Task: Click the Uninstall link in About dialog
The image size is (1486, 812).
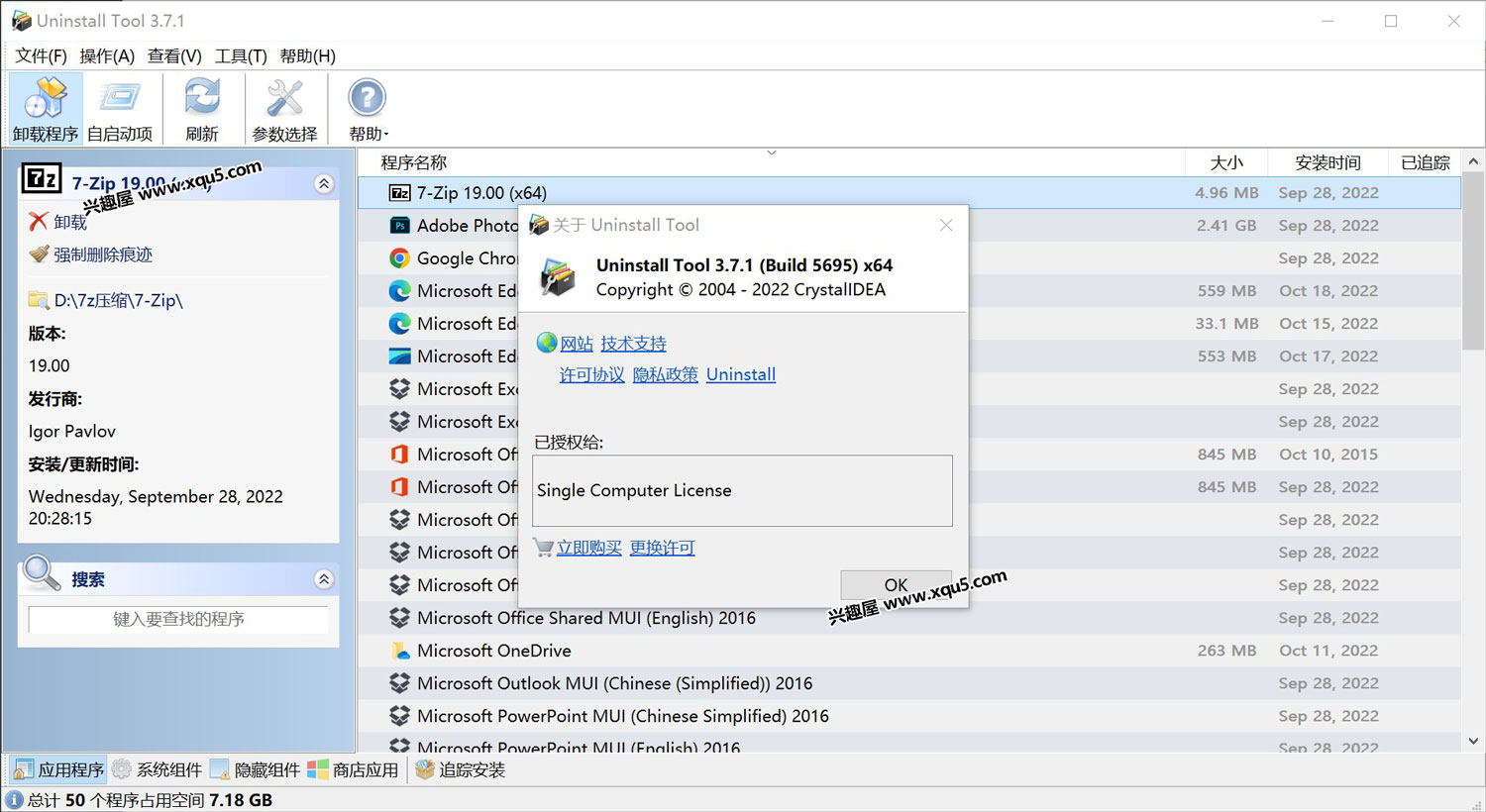Action: click(x=741, y=374)
